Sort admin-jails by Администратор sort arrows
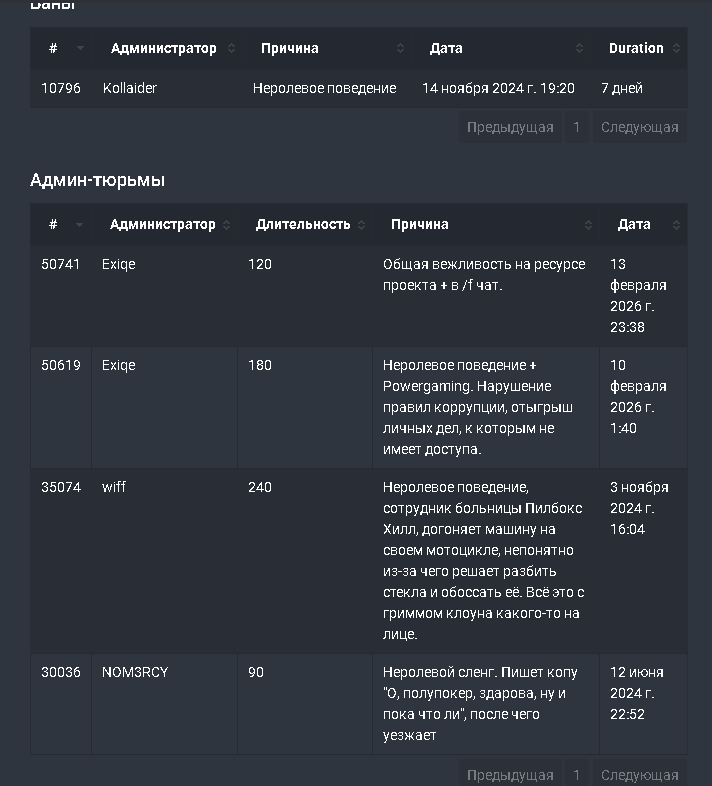 point(226,225)
